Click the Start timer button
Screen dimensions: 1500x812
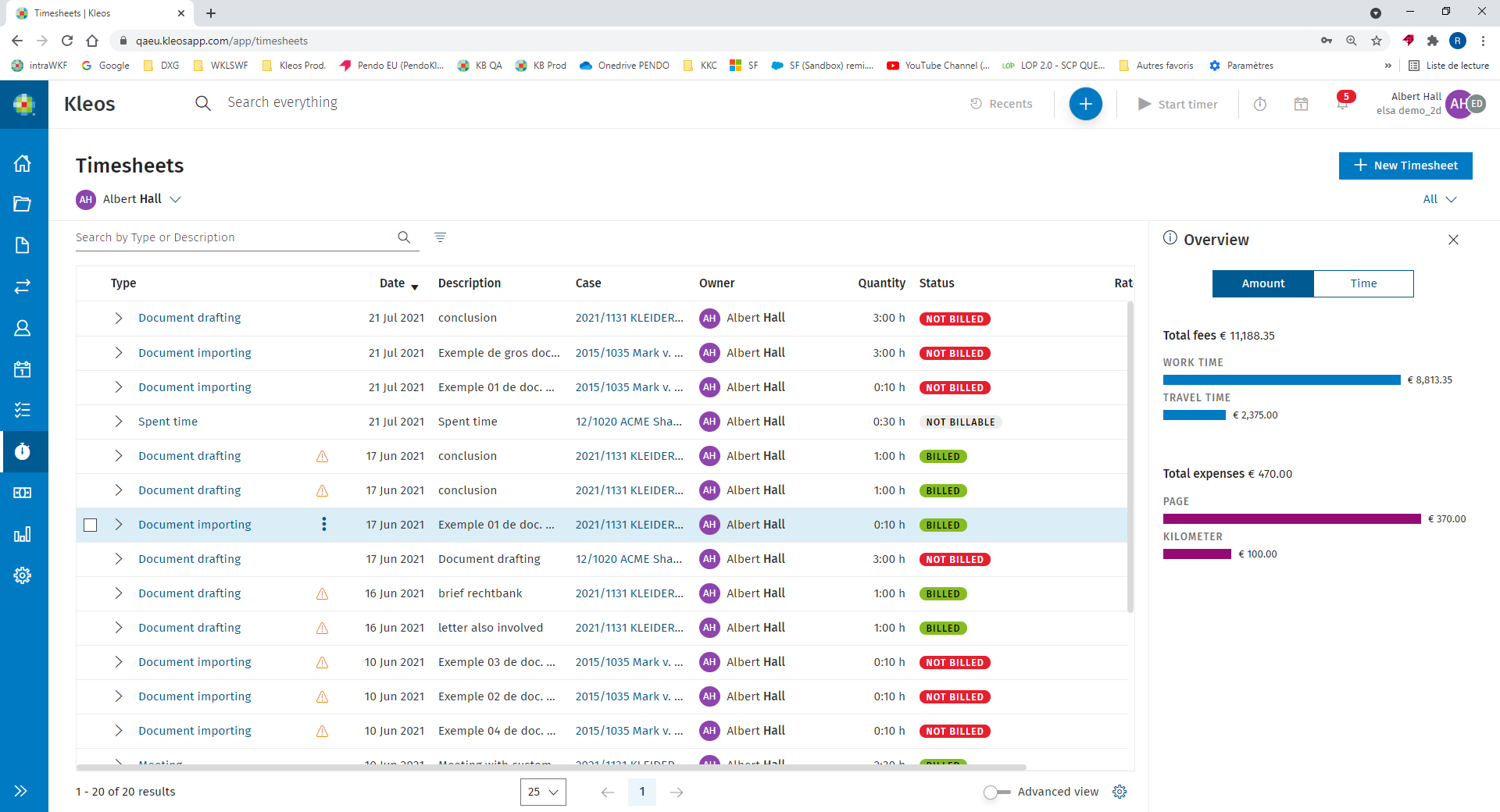coord(1178,104)
